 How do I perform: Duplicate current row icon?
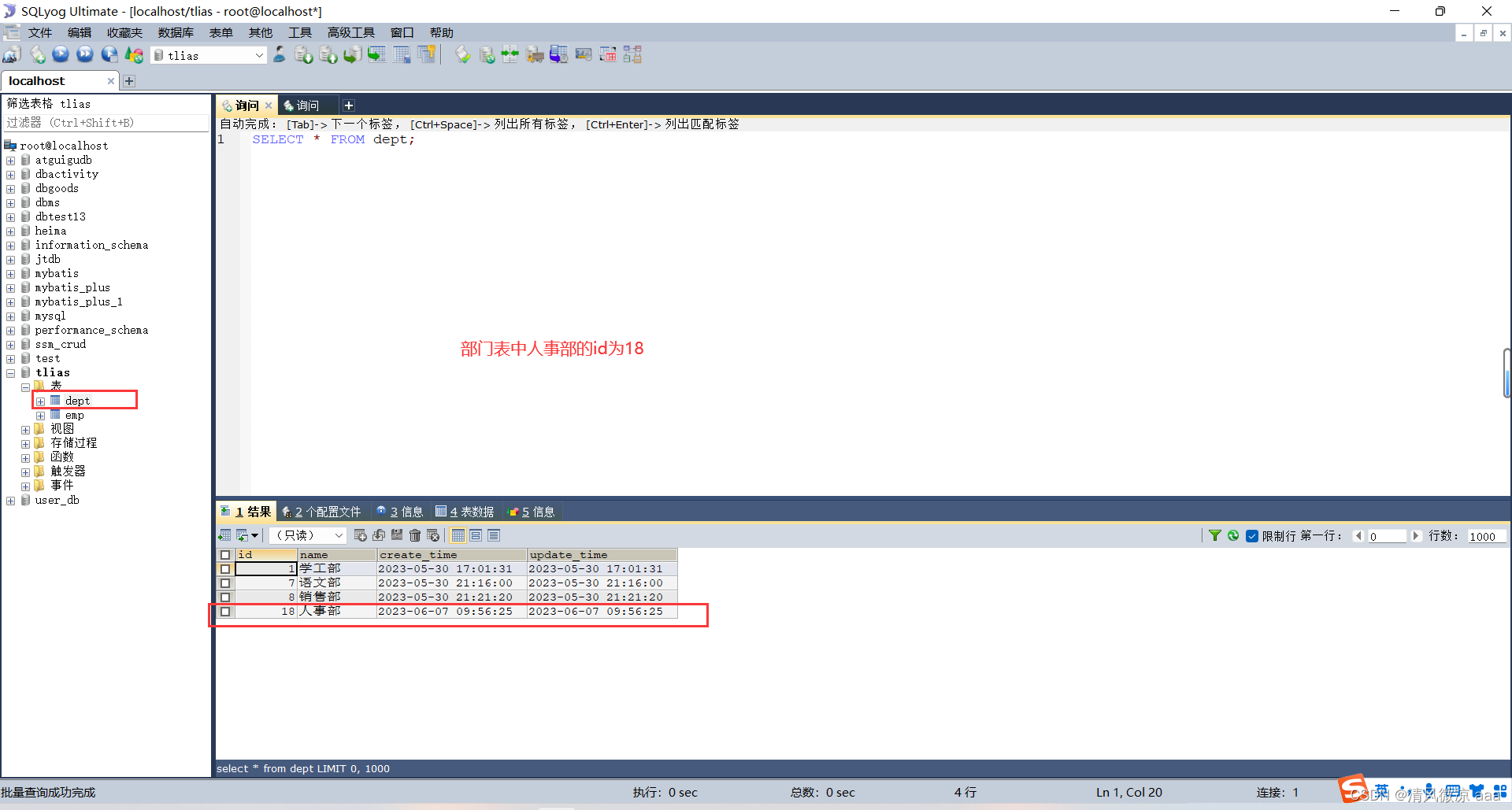tap(379, 535)
